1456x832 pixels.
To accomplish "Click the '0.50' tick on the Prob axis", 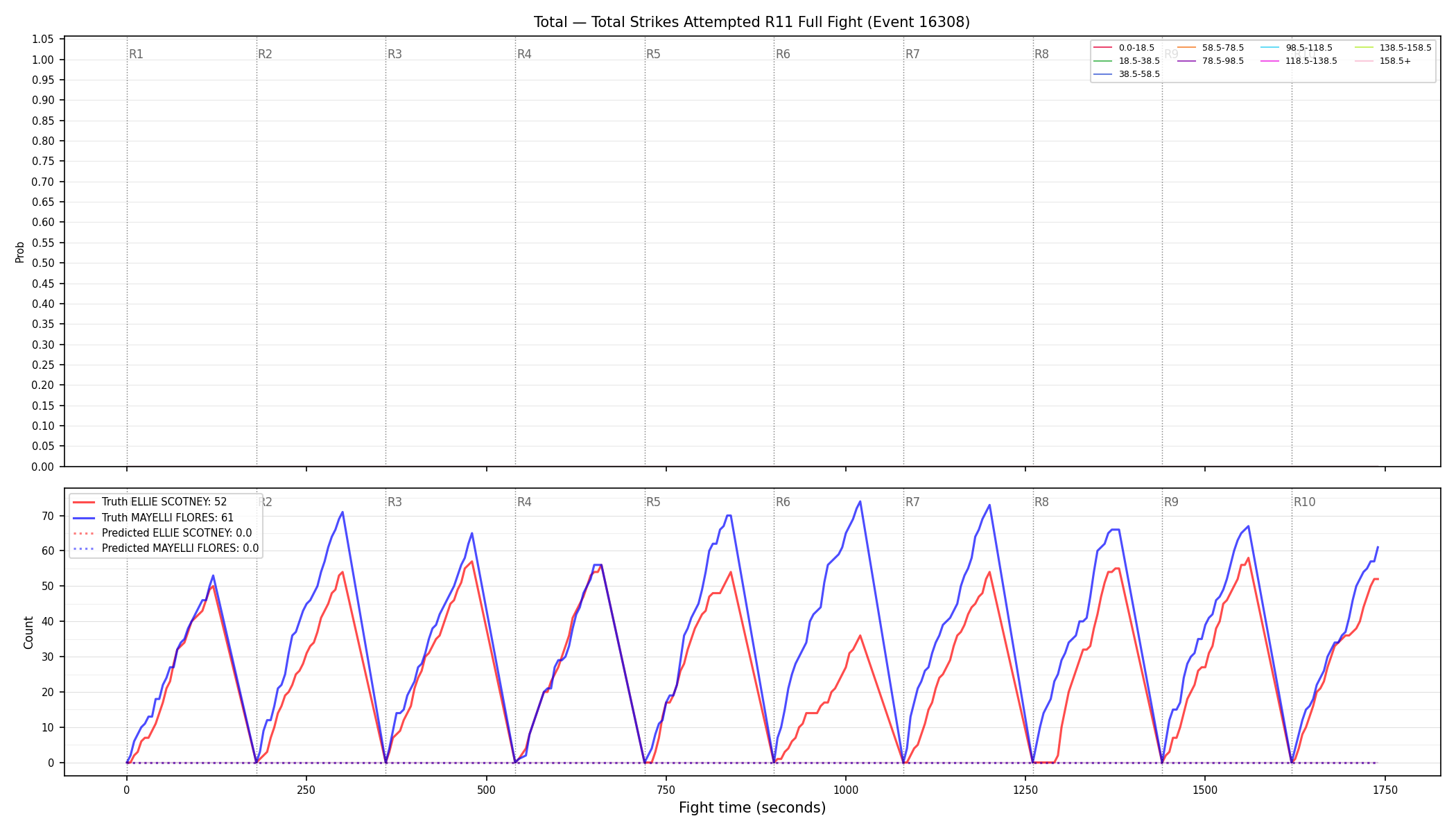I will [43, 263].
